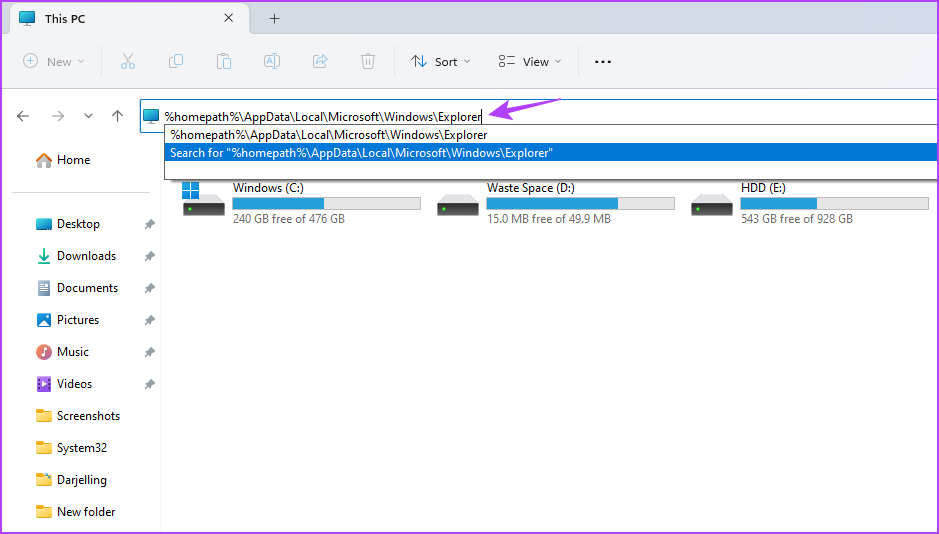Expand recent locations chevron
The height and width of the screenshot is (534, 939).
click(x=88, y=116)
